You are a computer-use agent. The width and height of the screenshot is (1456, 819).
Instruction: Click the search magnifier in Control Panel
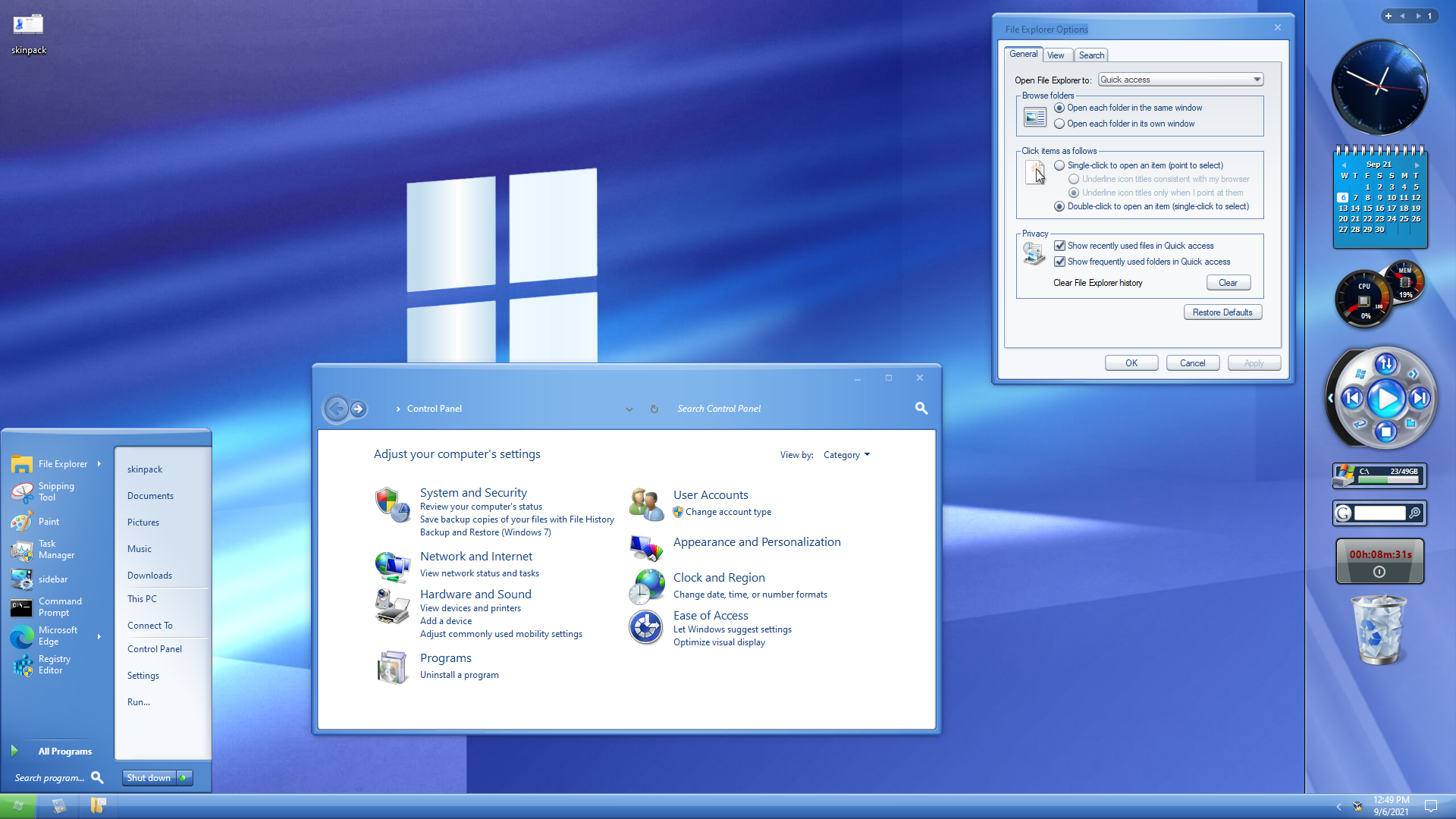[x=921, y=409]
